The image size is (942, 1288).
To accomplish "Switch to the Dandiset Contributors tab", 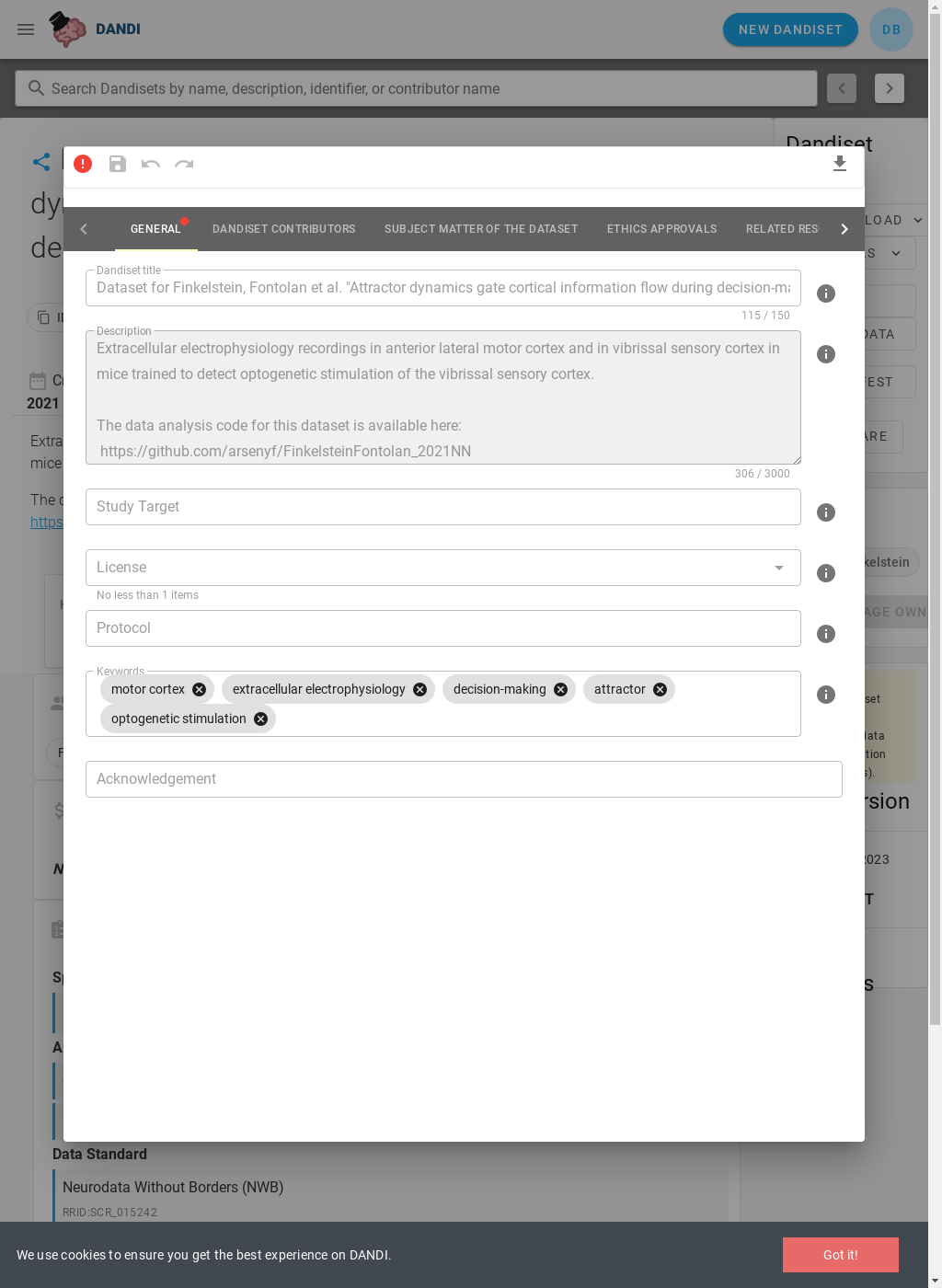I will (x=283, y=229).
